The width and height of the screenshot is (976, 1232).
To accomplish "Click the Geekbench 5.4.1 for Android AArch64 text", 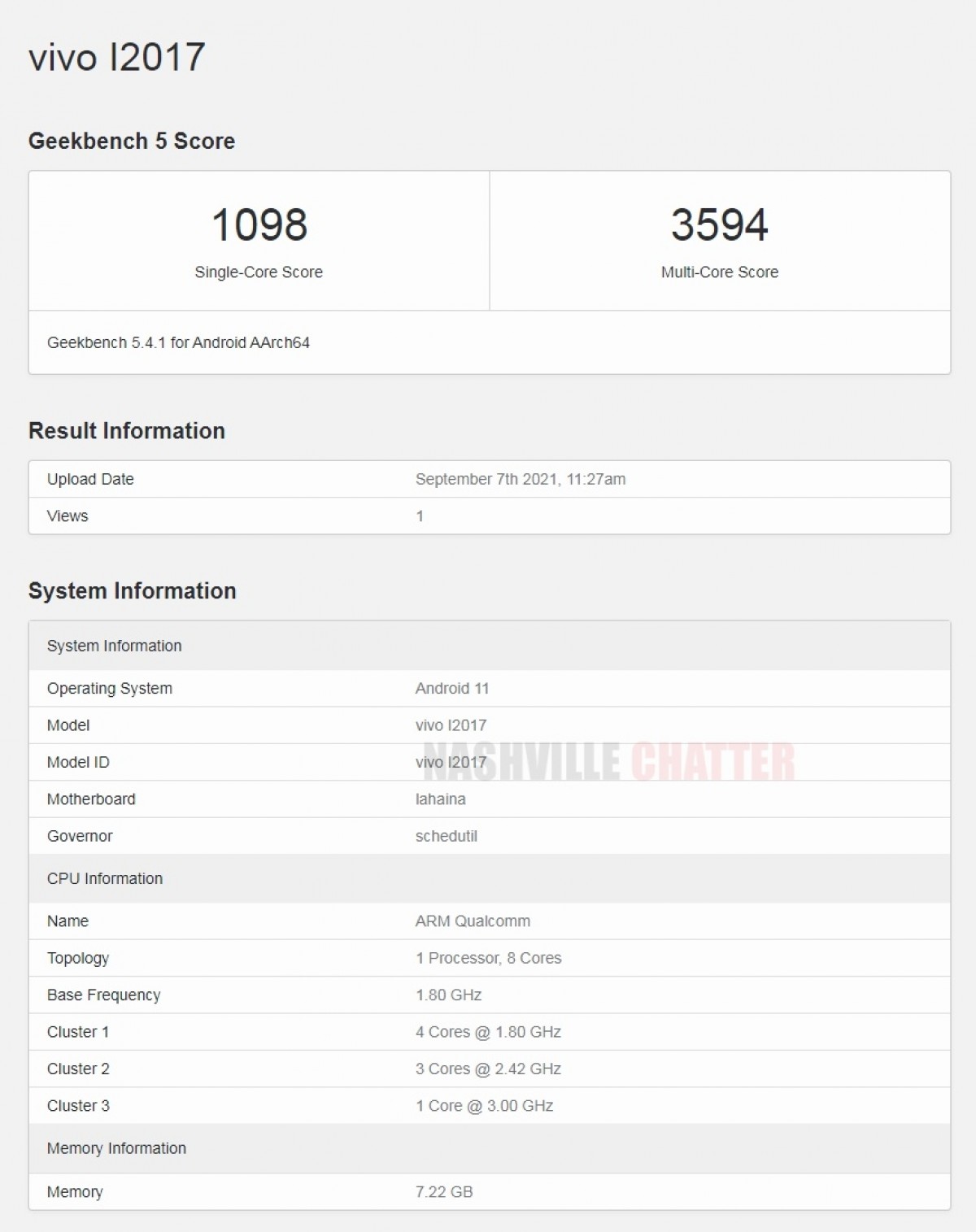I will tap(182, 343).
